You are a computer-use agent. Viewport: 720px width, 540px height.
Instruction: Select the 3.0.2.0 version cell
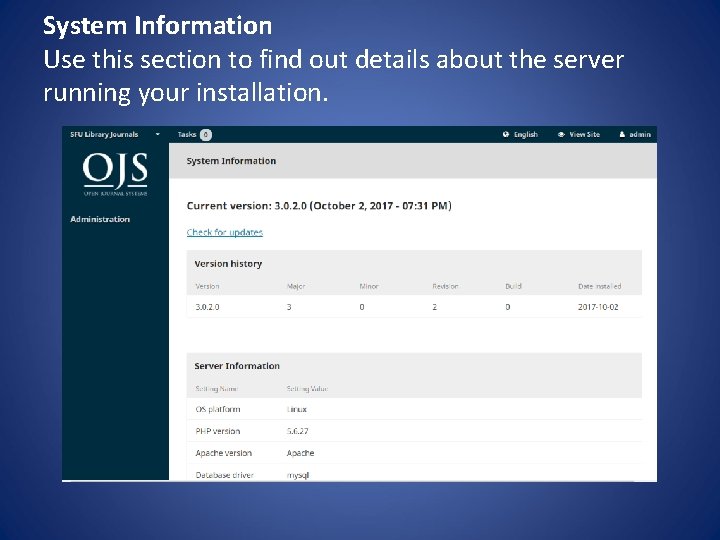point(207,307)
